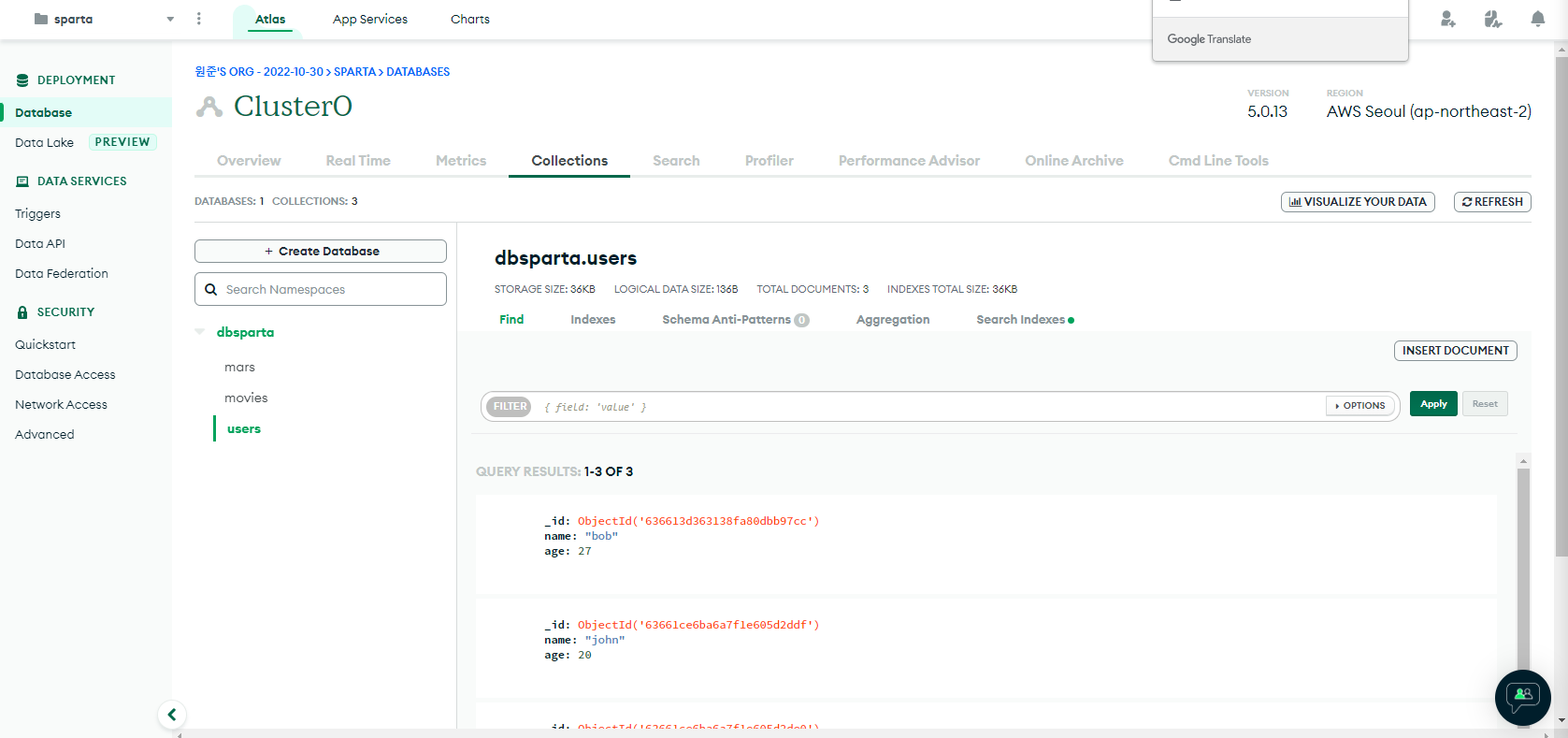
Task: Open Advanced in the sidebar
Action: coord(44,434)
